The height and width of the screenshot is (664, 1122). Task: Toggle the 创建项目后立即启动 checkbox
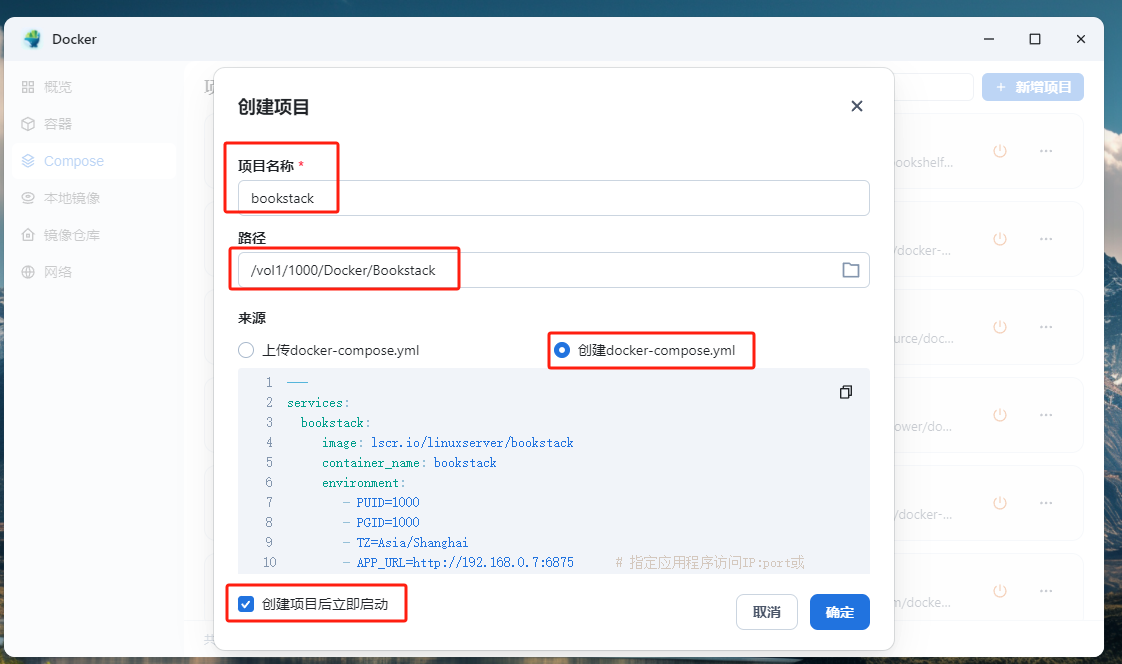click(x=246, y=604)
